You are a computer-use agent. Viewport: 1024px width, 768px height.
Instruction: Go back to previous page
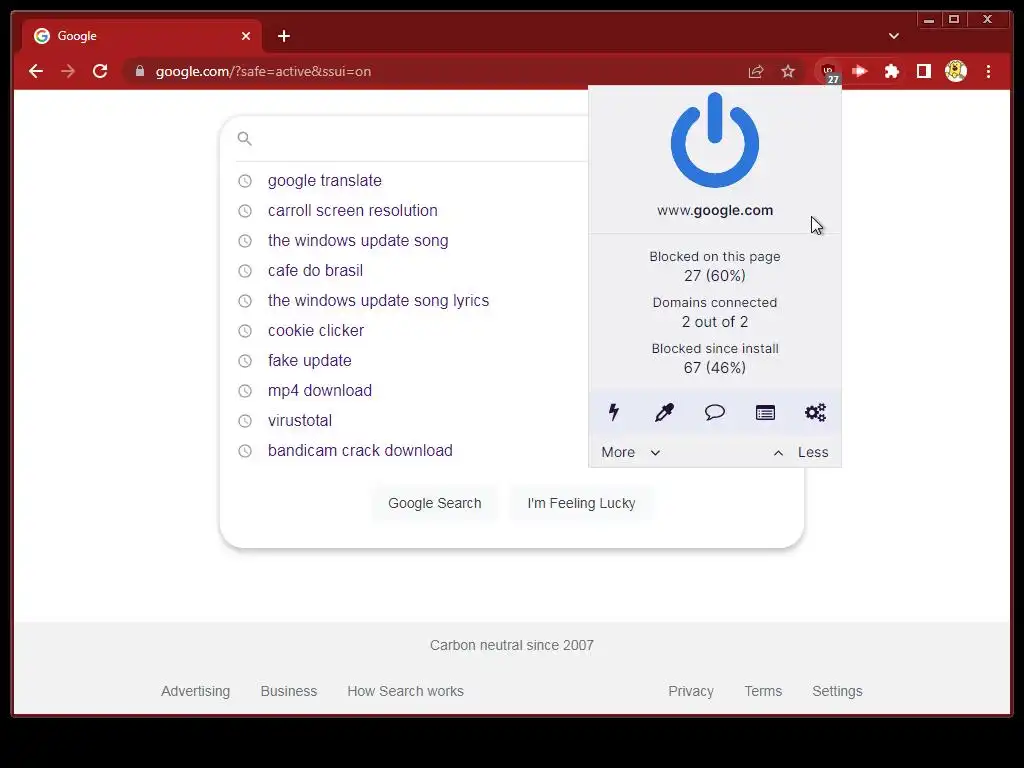coord(36,71)
